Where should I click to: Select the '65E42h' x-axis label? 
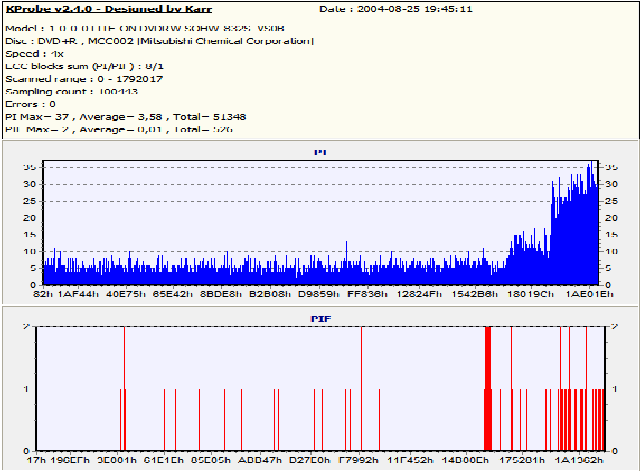pos(173,294)
